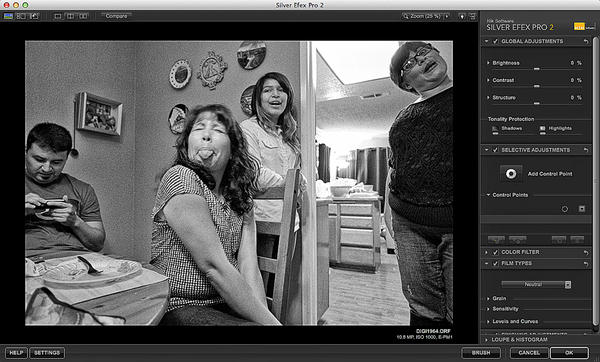Click the DIGI1964.ORF file name text

[x=433, y=331]
